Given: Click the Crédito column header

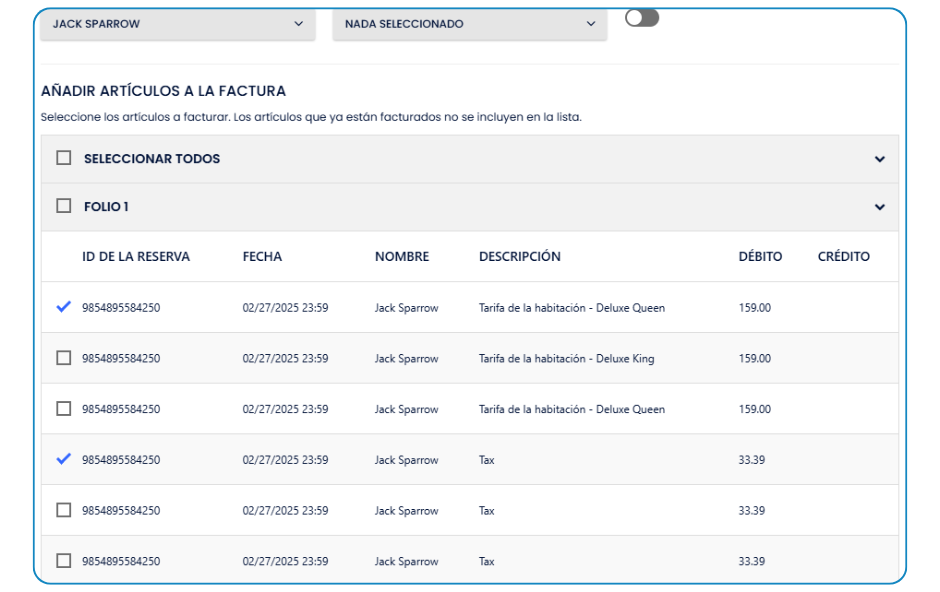Looking at the screenshot, I should pyautogui.click(x=843, y=257).
